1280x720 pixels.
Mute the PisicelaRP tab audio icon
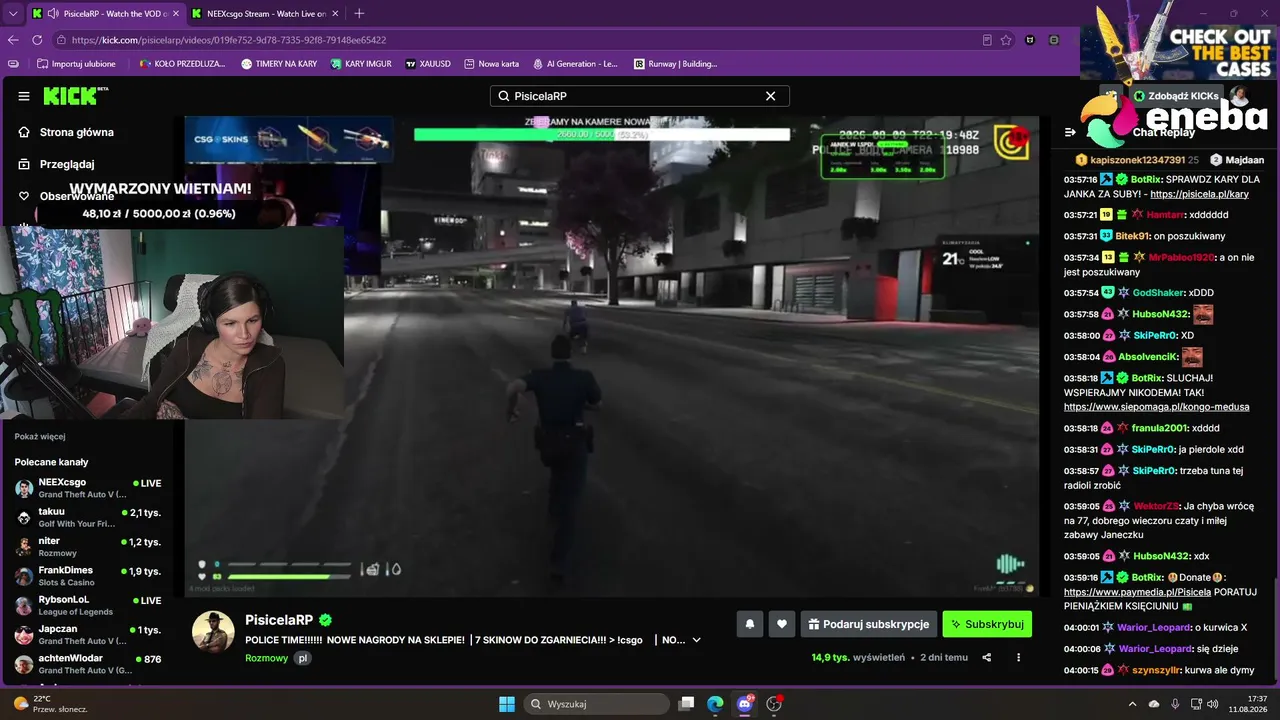tap(53, 13)
